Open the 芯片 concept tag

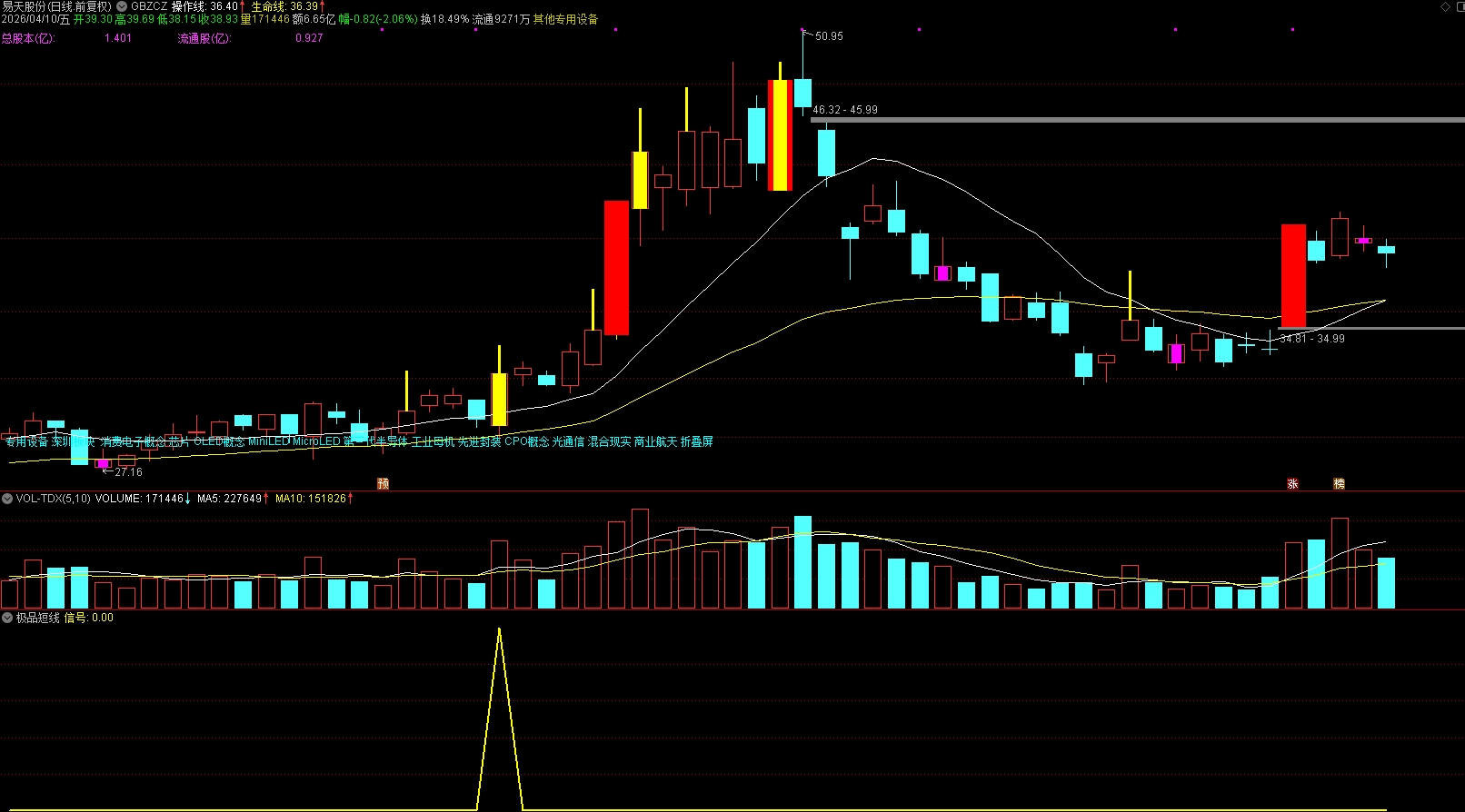[179, 442]
